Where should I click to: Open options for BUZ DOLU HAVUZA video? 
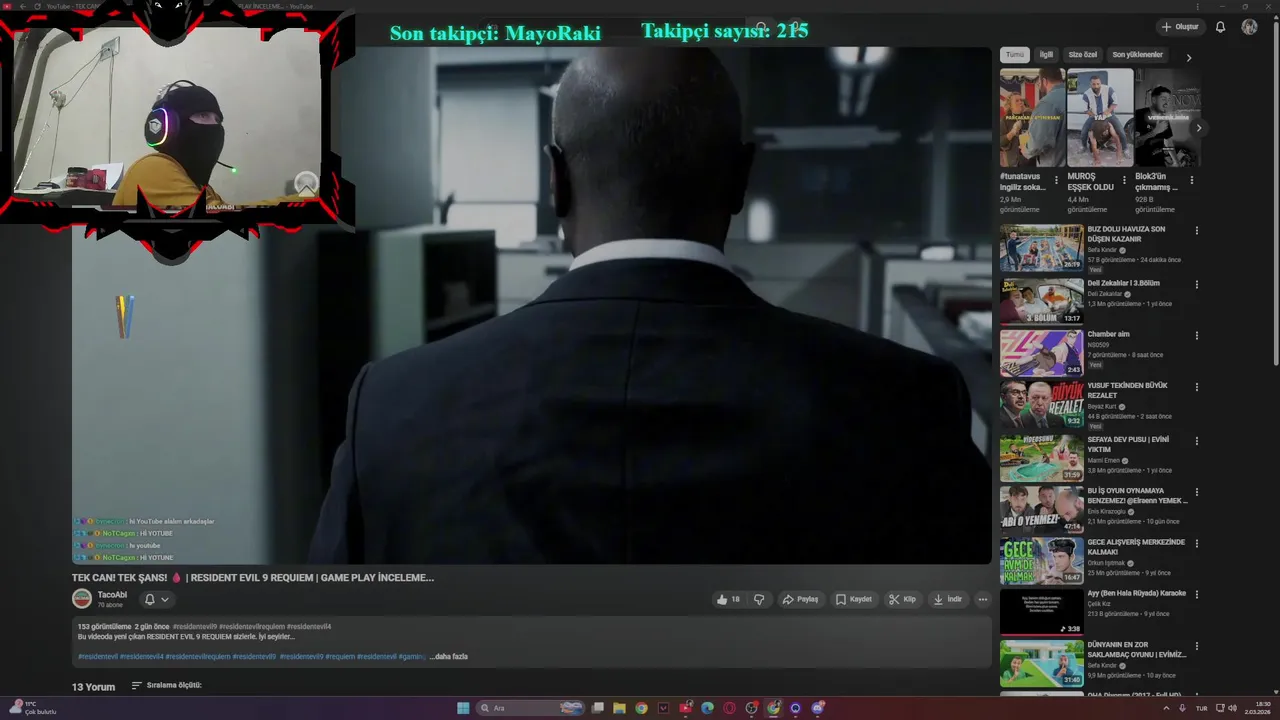(x=1197, y=231)
